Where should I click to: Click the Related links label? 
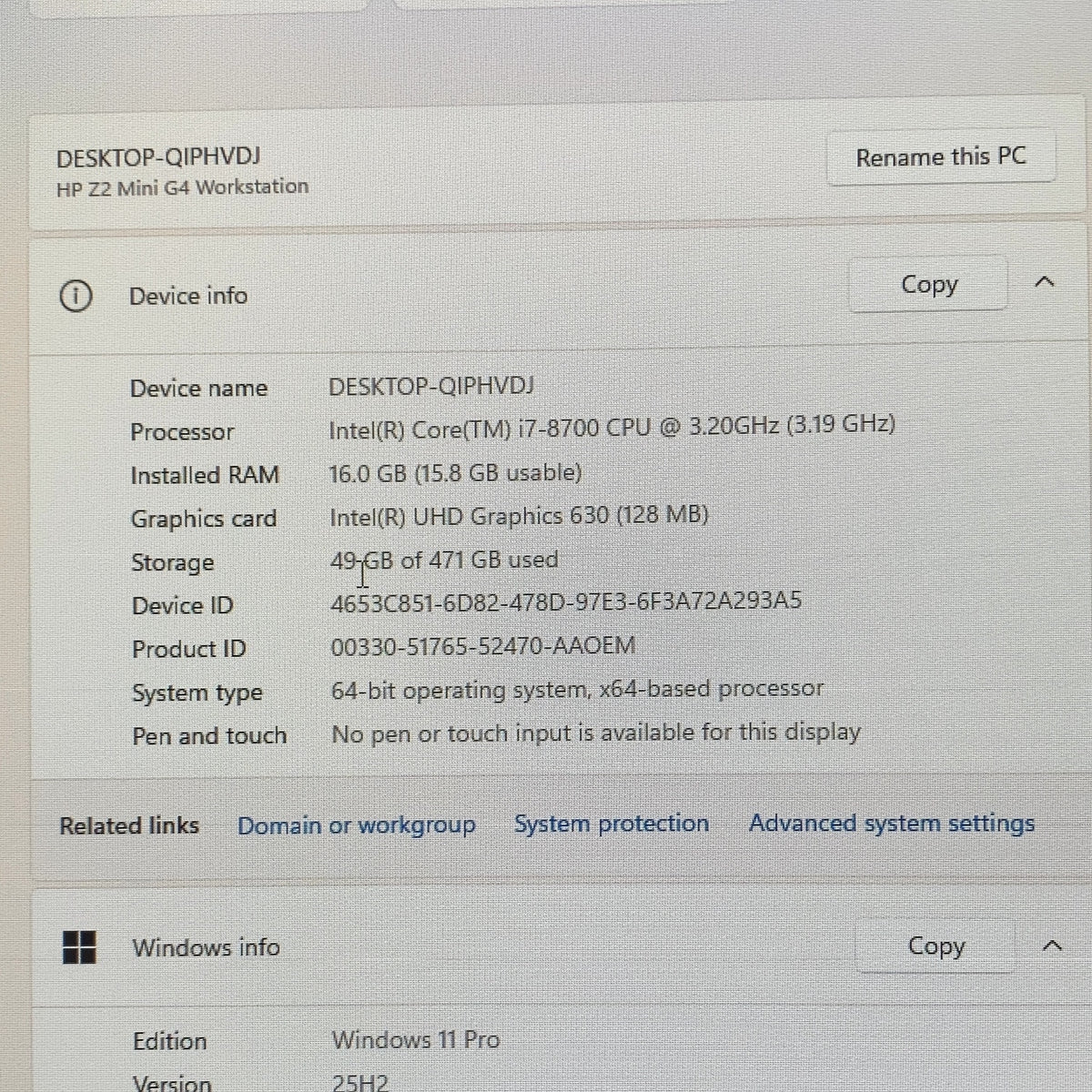pyautogui.click(x=129, y=826)
